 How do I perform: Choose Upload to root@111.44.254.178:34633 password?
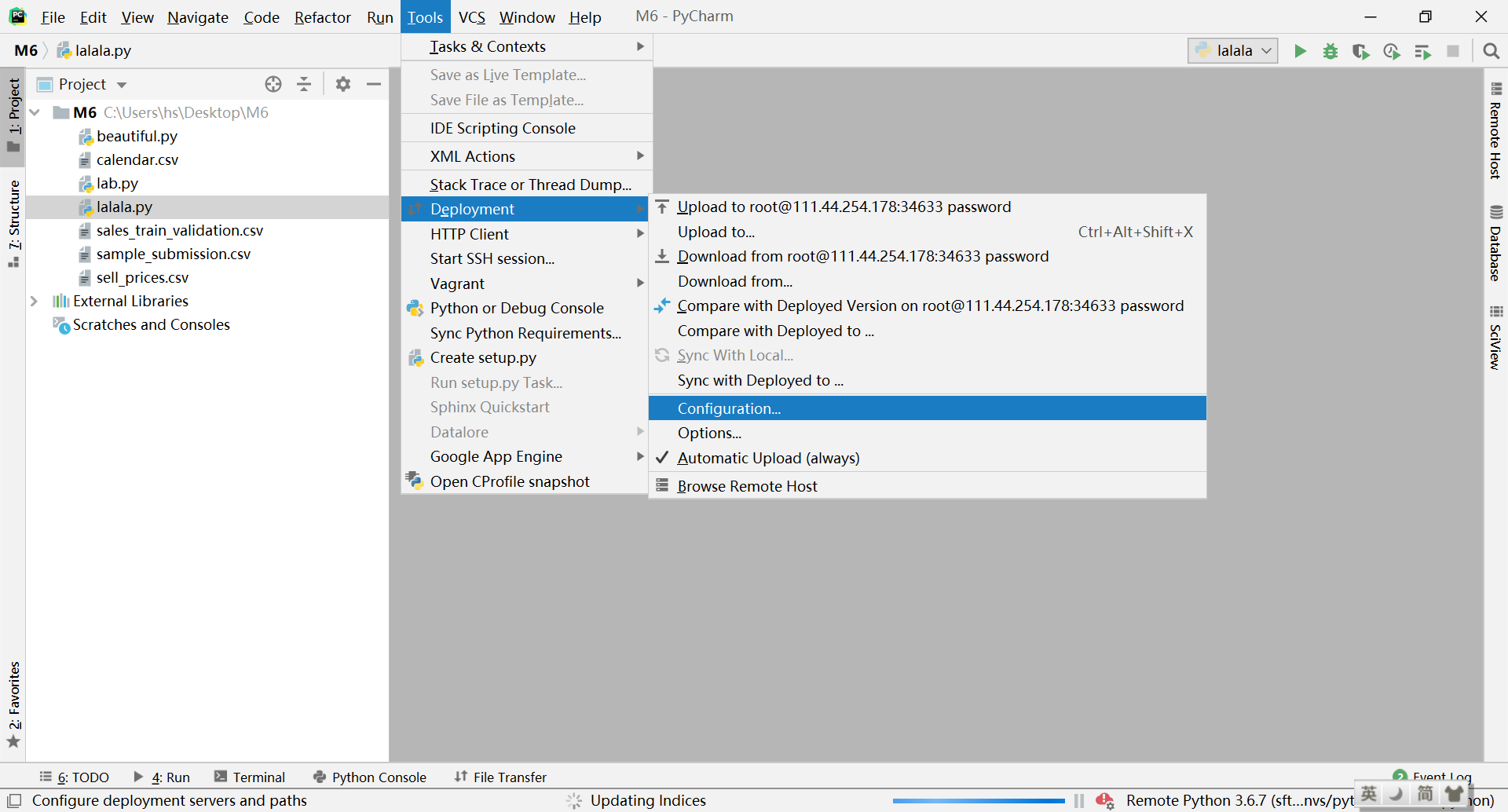[928, 207]
